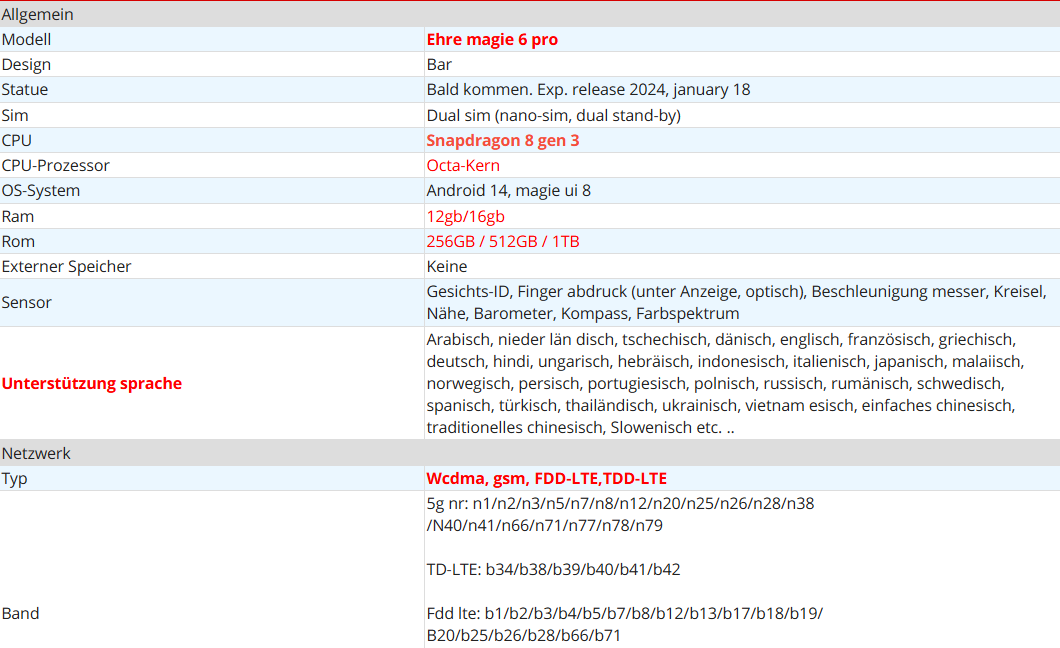Viewport: 1060px width, 648px height.
Task: Select the 'Ram' row label
Action: [18, 216]
